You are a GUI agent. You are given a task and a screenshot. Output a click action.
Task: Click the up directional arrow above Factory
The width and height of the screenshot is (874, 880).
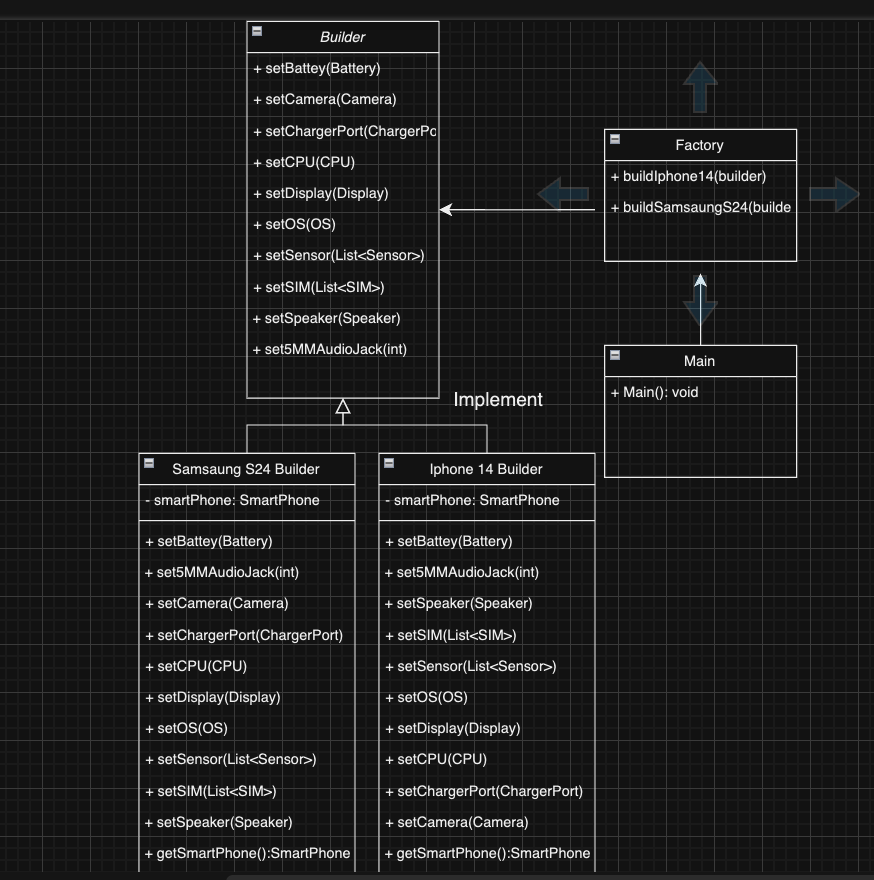(699, 85)
